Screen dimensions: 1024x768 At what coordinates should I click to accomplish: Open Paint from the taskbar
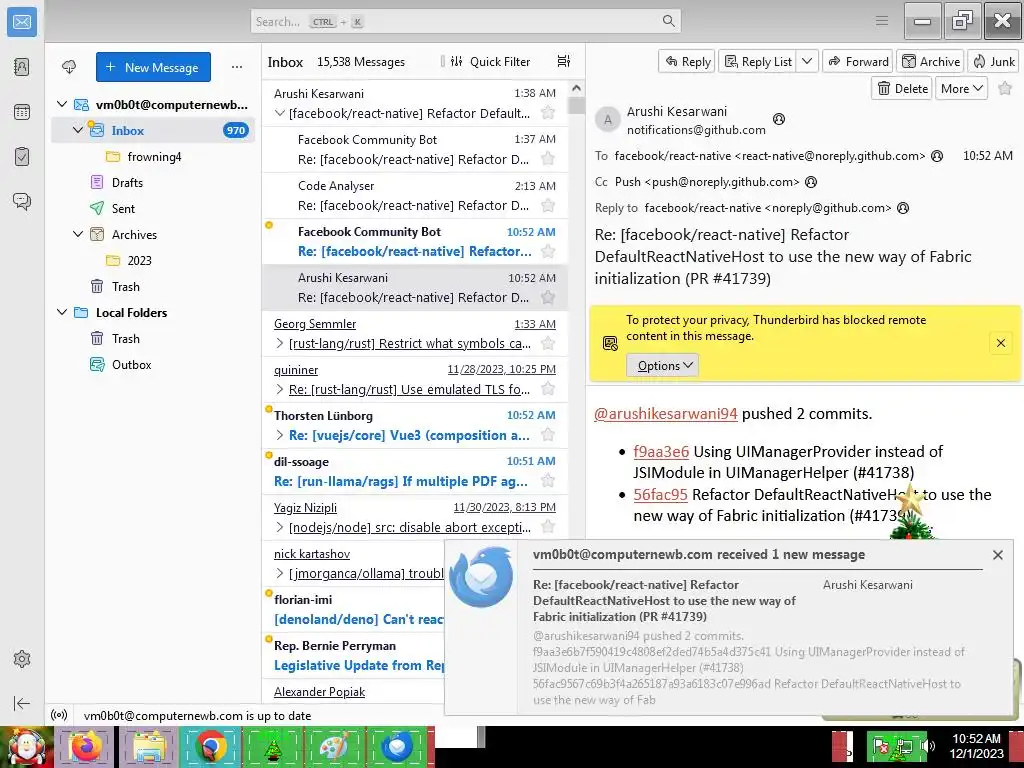[334, 746]
